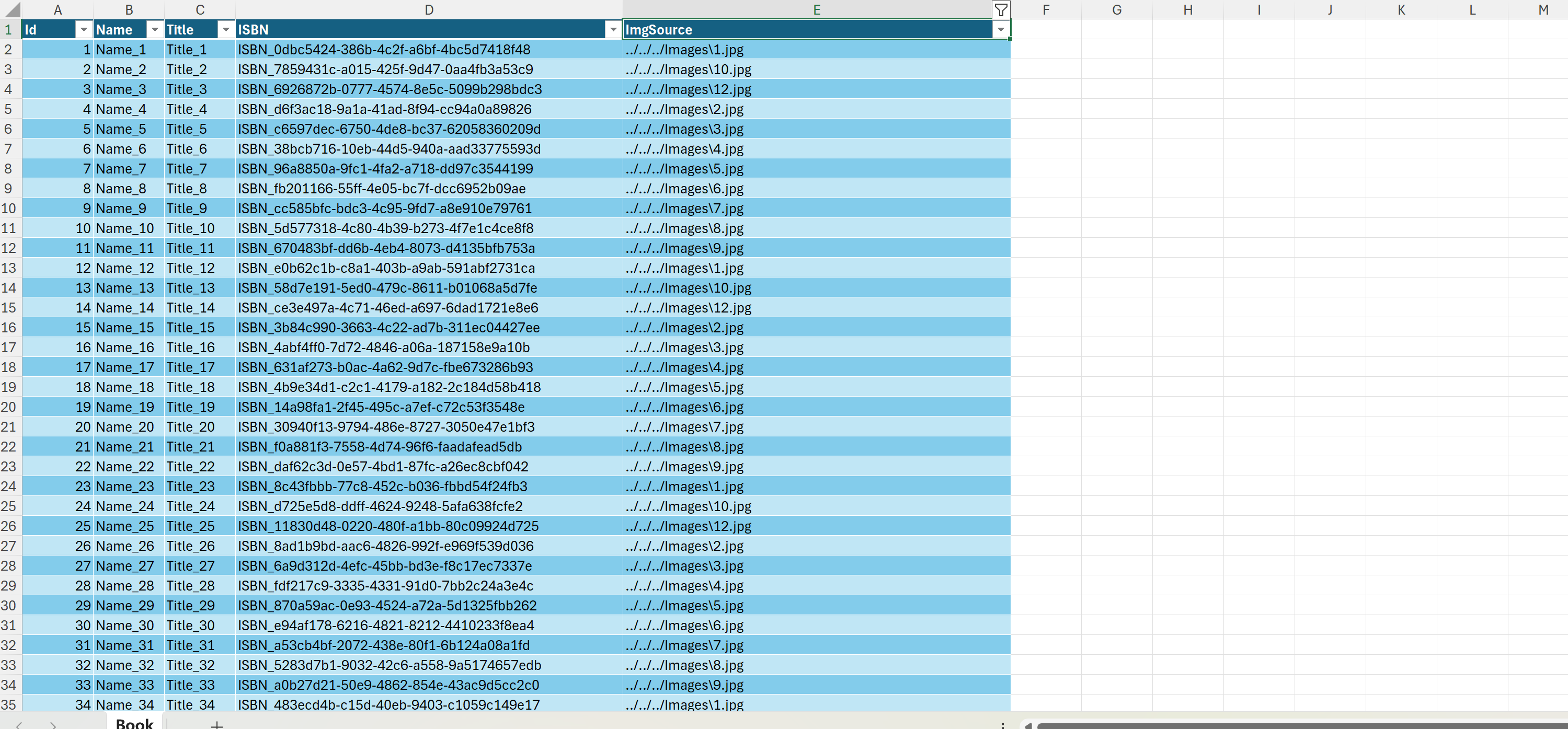The image size is (1568, 729).
Task: Select column E header
Action: point(816,10)
